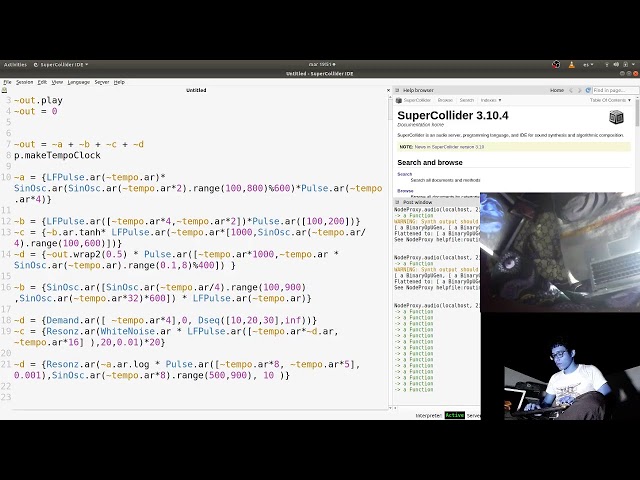Click the line 'p.makeTempoClock'
640x480 pixels.
pyautogui.click(x=58, y=155)
